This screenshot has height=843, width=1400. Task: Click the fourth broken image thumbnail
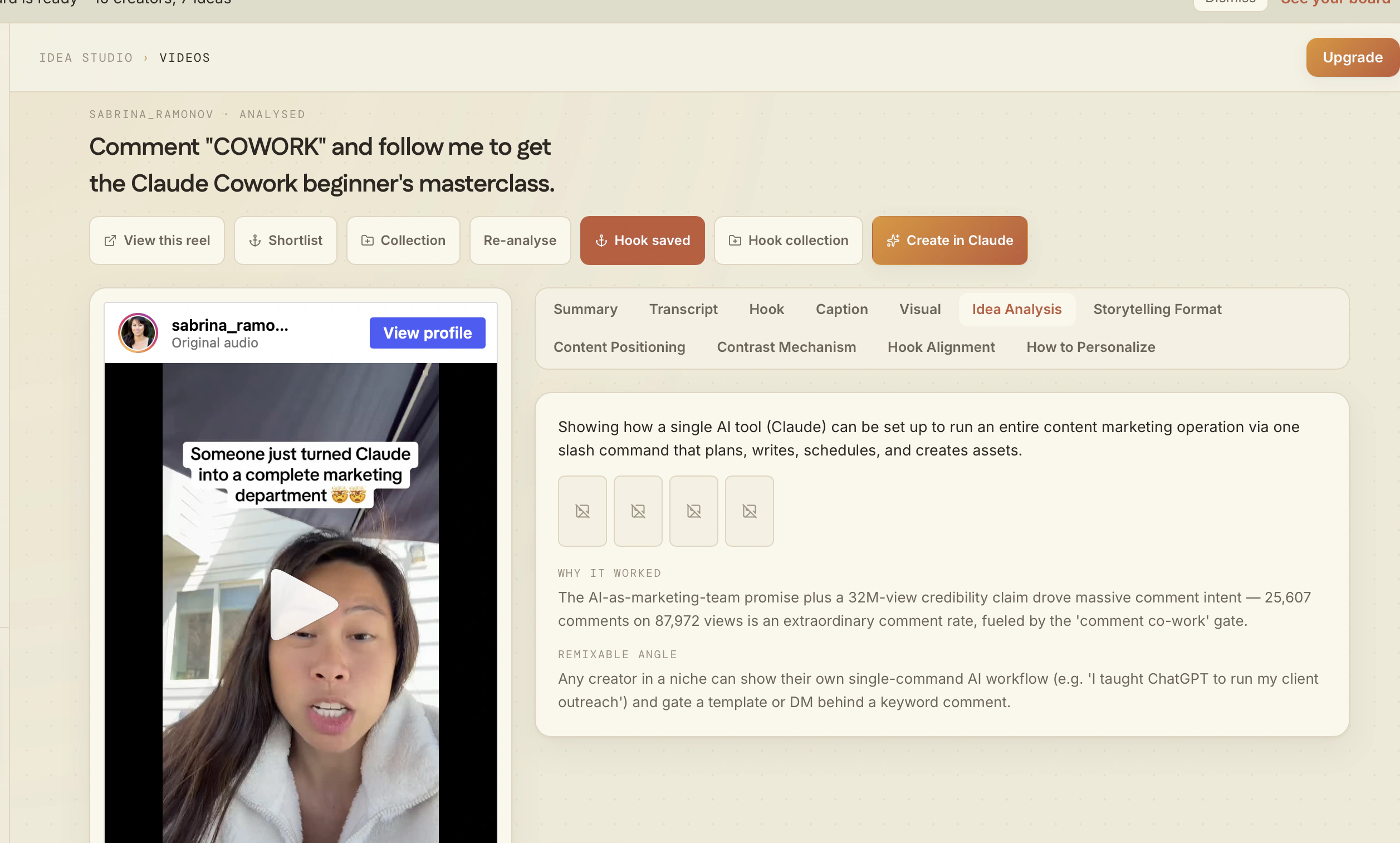click(x=750, y=511)
